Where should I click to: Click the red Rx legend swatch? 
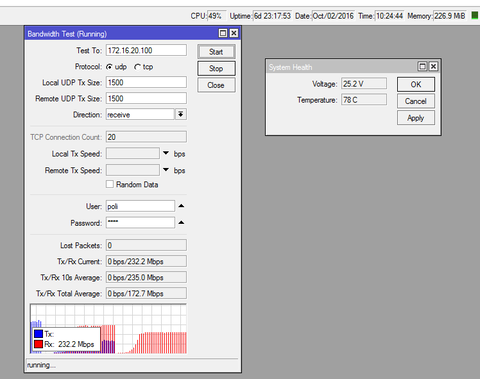[39, 344]
